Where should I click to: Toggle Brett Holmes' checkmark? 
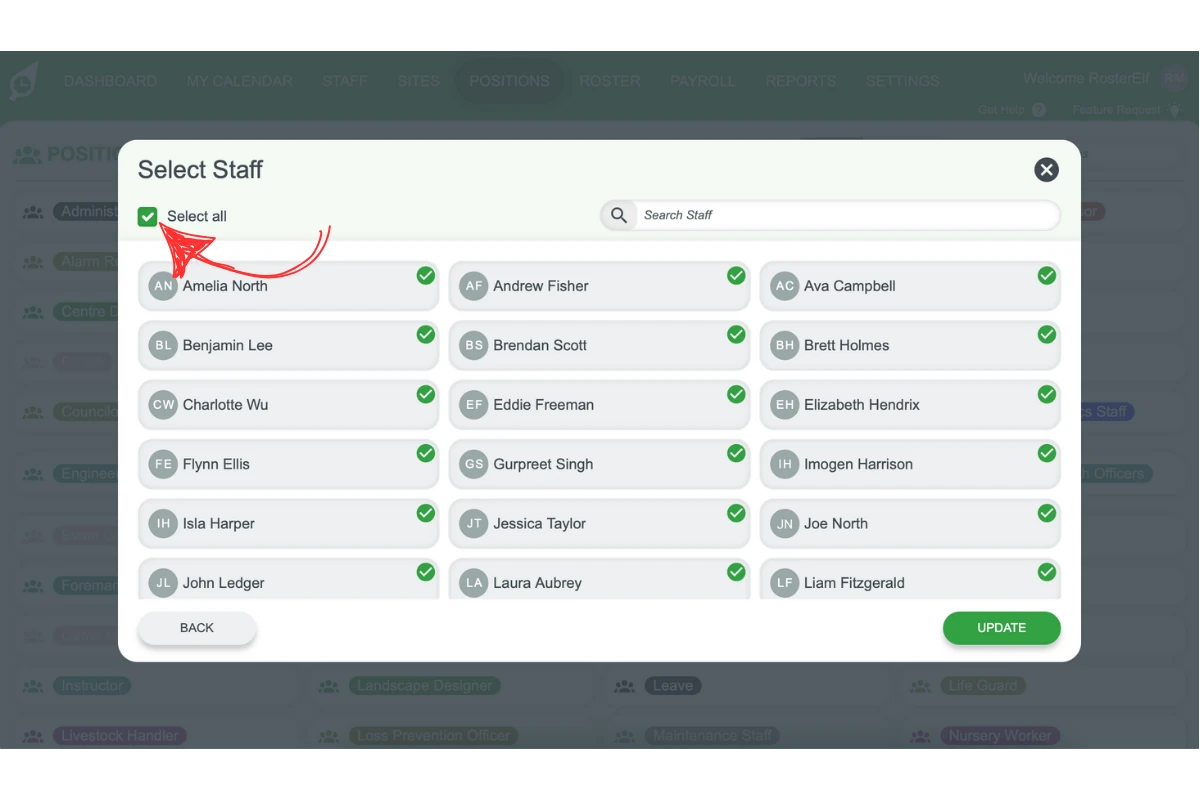(x=1047, y=334)
